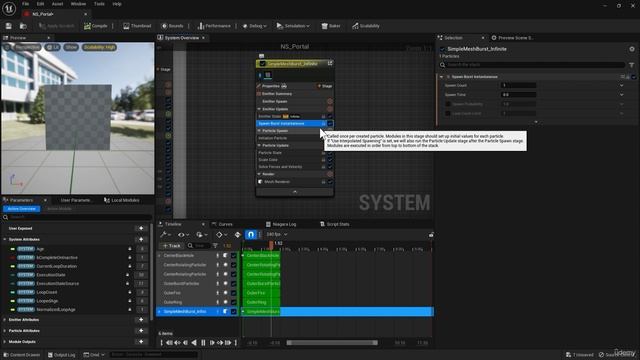Click the open-emitter icon on node header
This screenshot has width=640, height=360.
coord(330,63)
